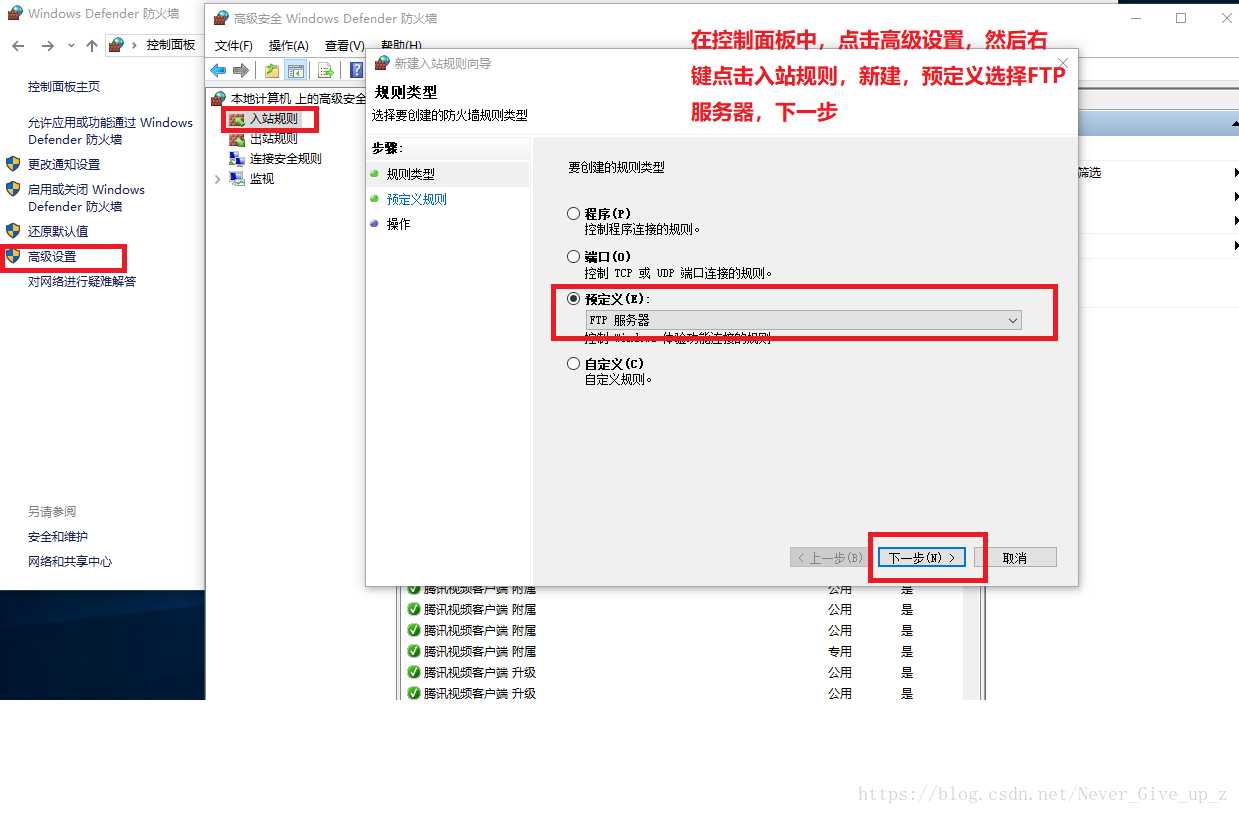
Task: Open the 操作(A) menu
Action: click(288, 45)
